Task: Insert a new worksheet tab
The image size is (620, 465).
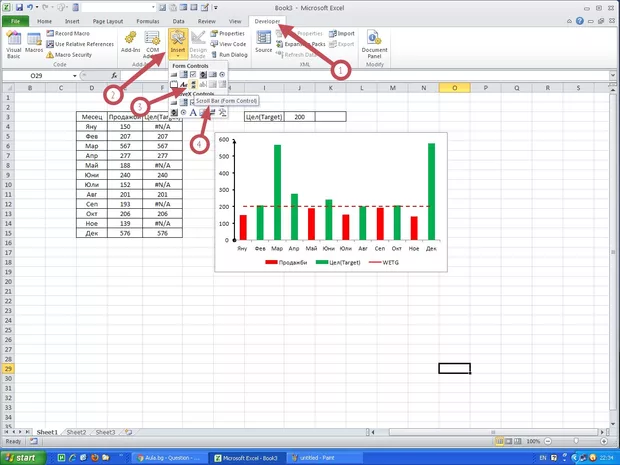Action: click(x=128, y=432)
